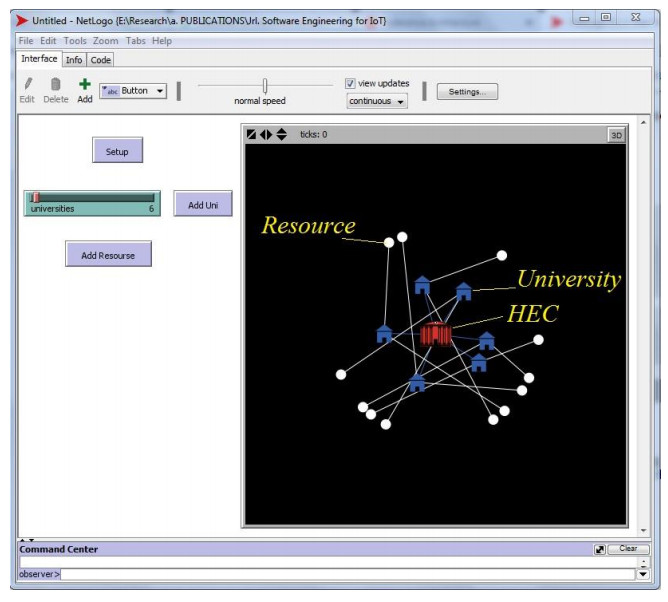
Task: Click the Edit pencil icon in toolbar
Action: click(27, 85)
